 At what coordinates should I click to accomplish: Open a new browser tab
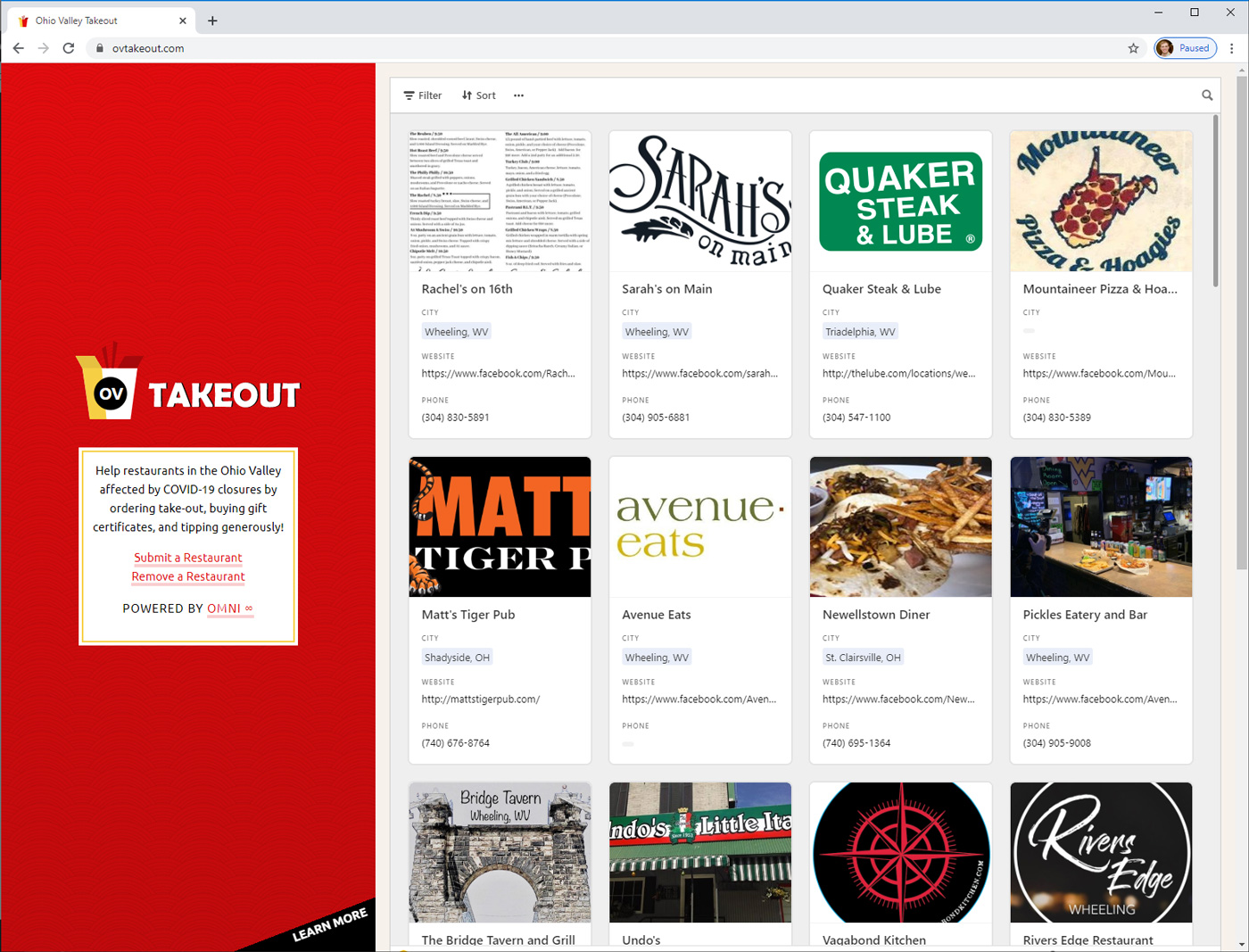(x=212, y=21)
